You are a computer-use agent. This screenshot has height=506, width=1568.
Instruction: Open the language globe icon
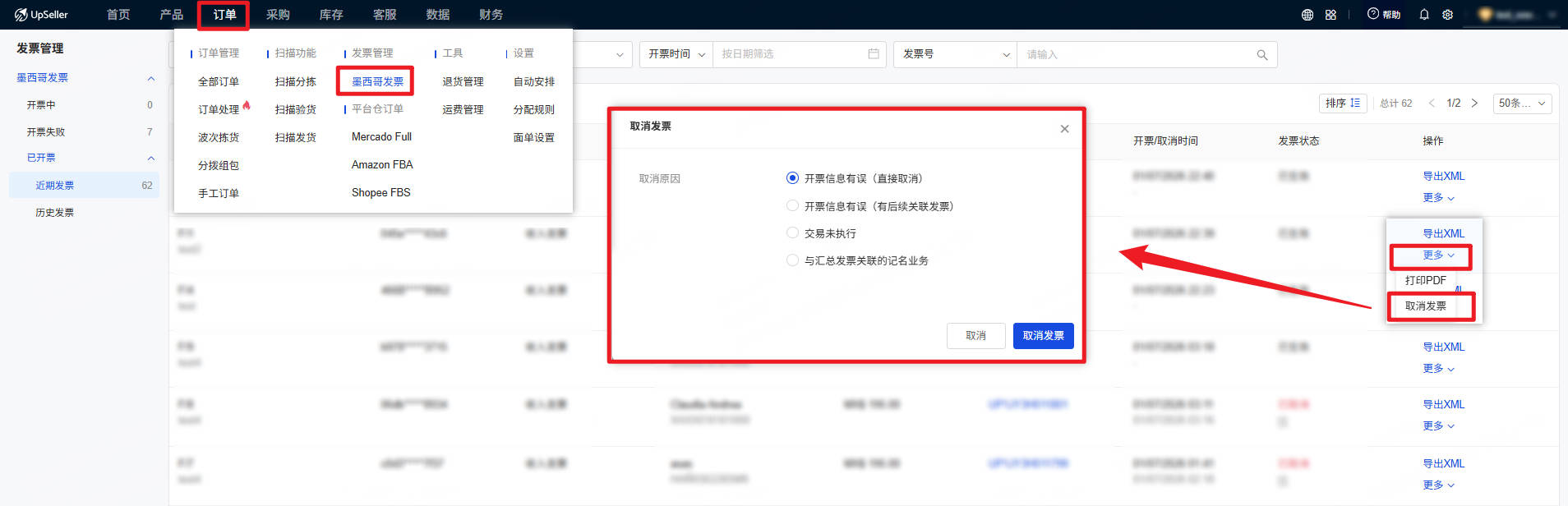coord(1307,15)
